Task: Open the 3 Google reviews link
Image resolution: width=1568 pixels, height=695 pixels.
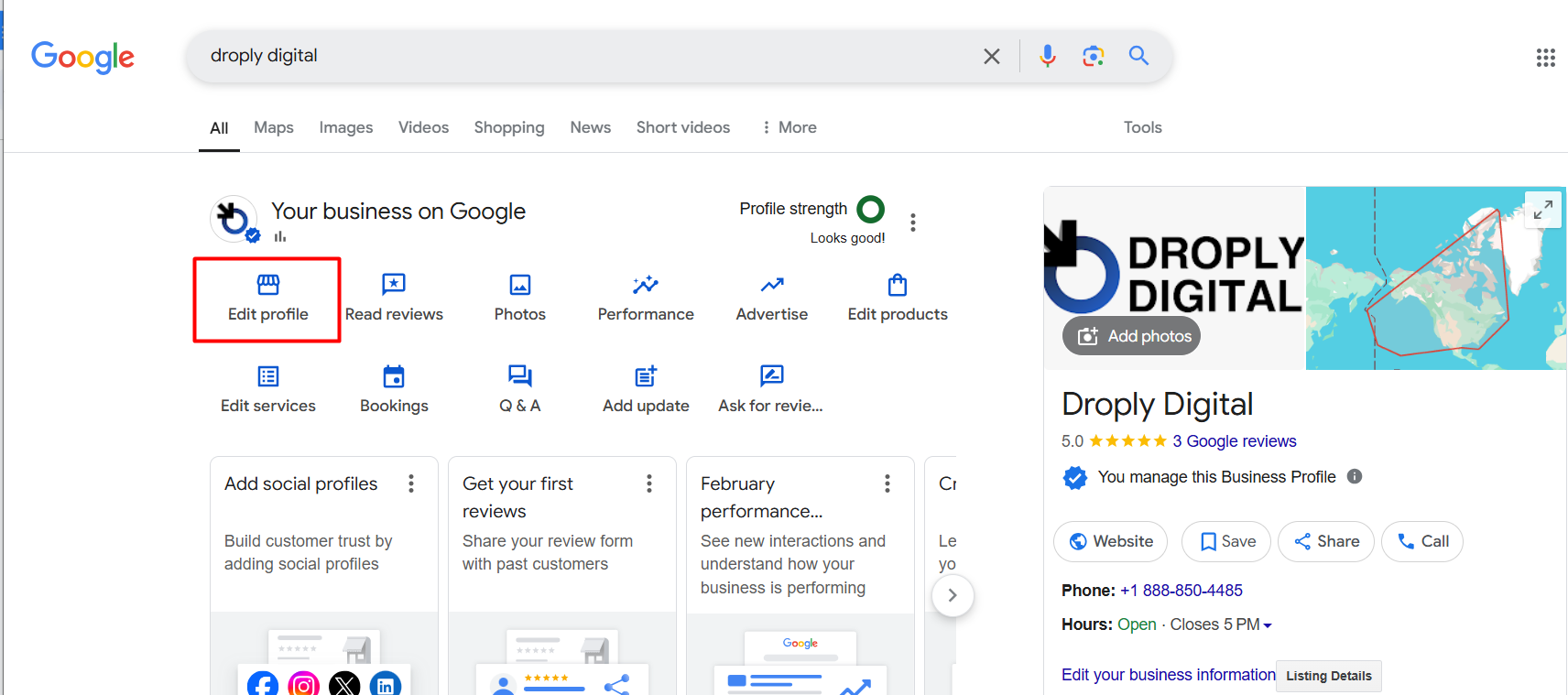Action: pos(1234,441)
